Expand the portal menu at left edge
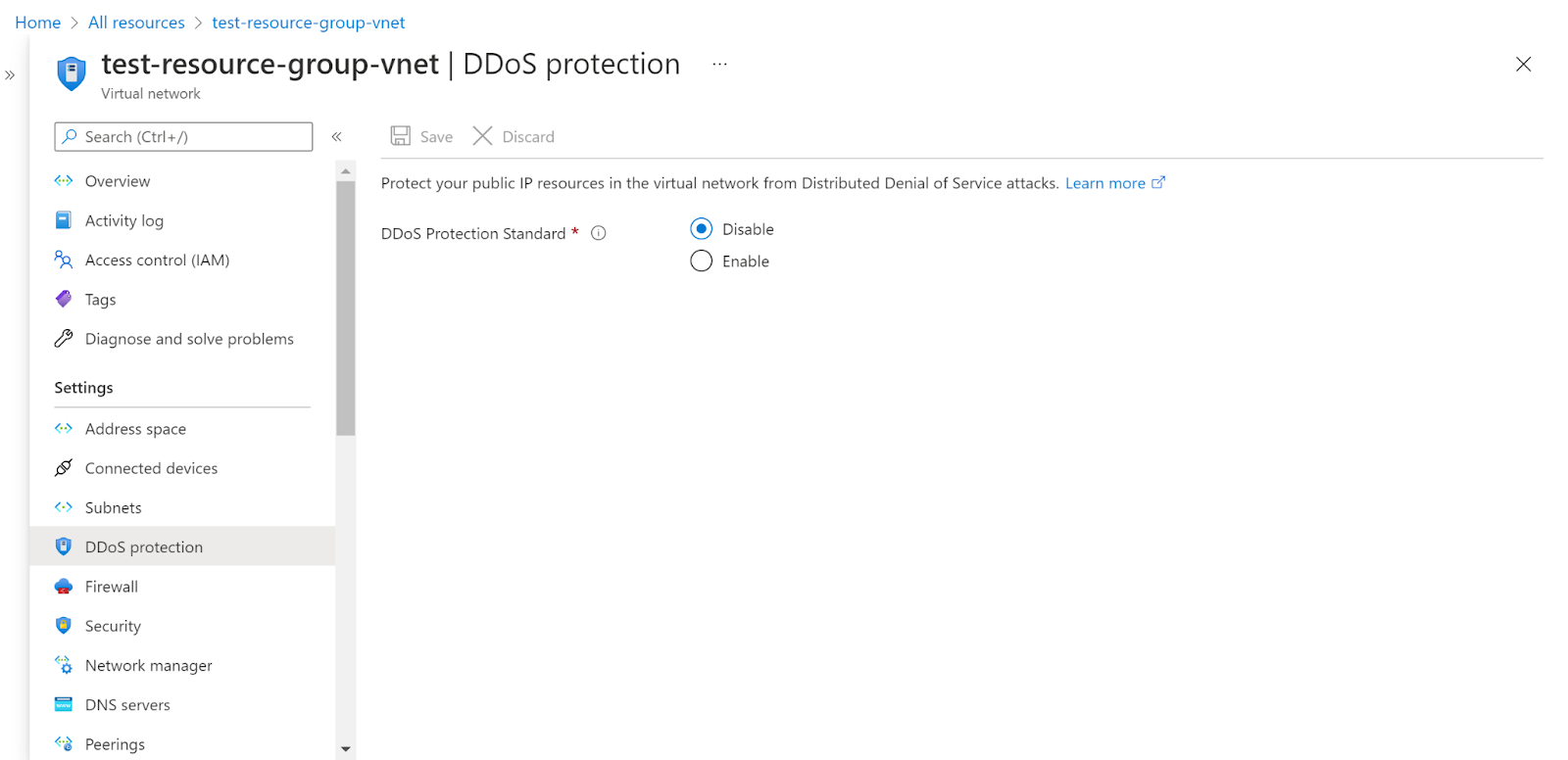 point(10,75)
